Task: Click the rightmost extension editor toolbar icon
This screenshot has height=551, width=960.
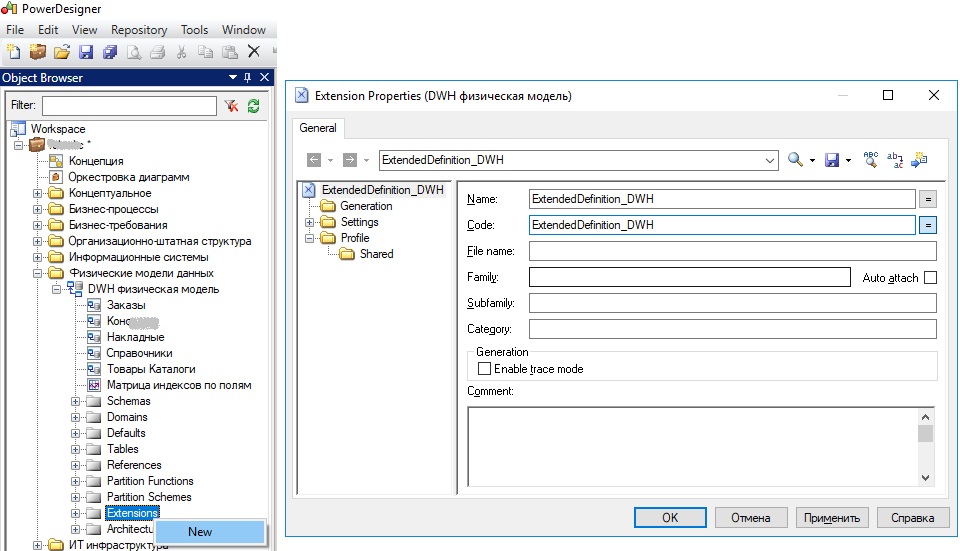Action: coord(919,160)
